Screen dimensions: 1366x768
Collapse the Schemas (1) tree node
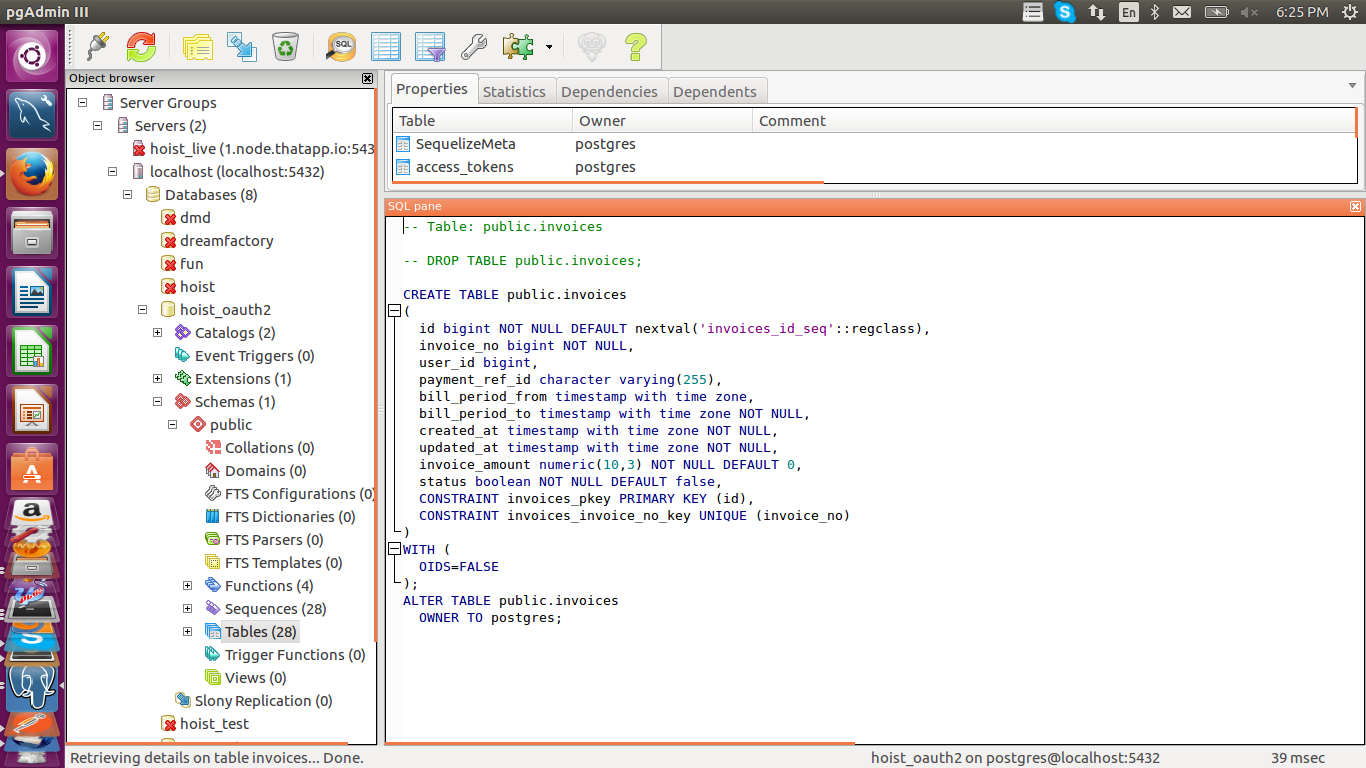pyautogui.click(x=157, y=401)
